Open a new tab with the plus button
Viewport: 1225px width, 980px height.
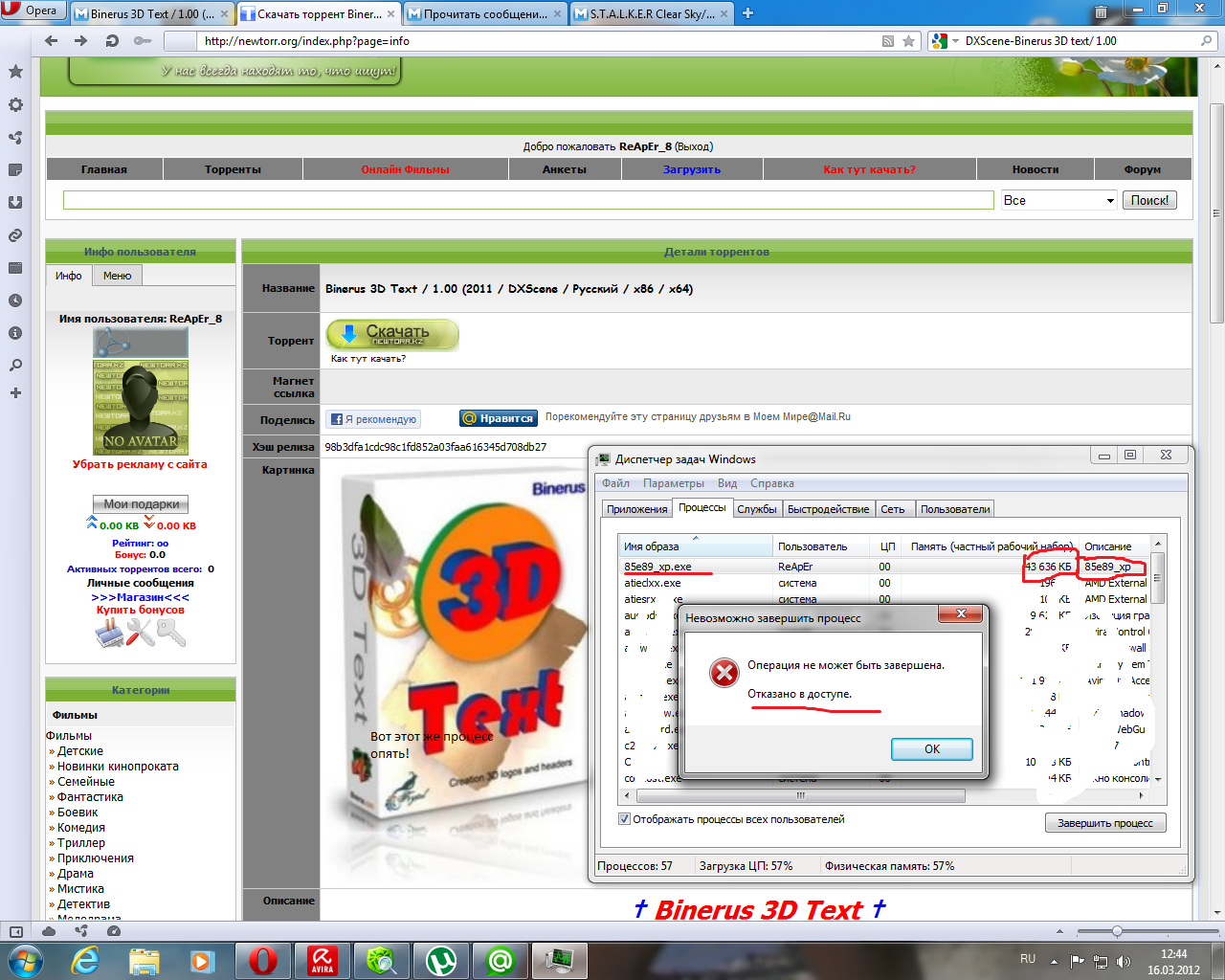[748, 13]
